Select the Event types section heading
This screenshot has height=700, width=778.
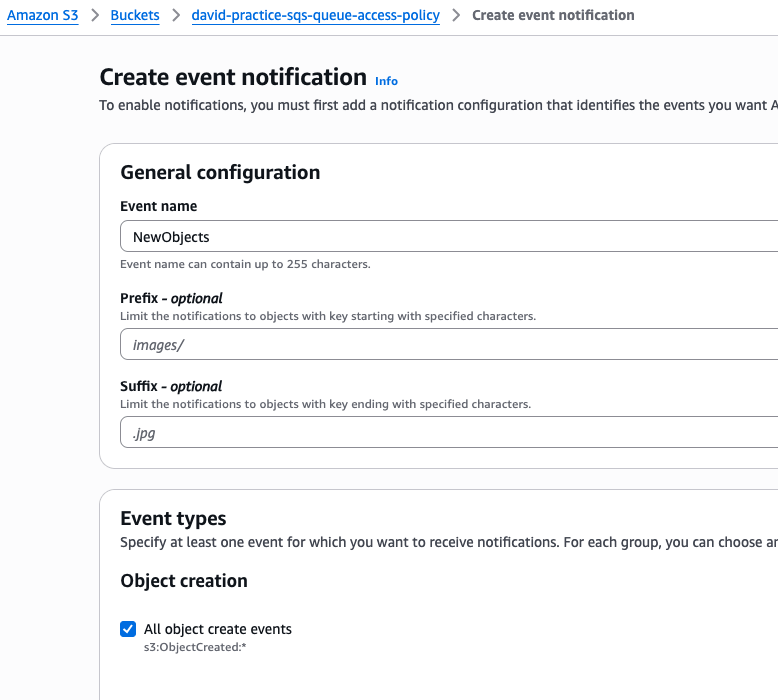tap(173, 518)
